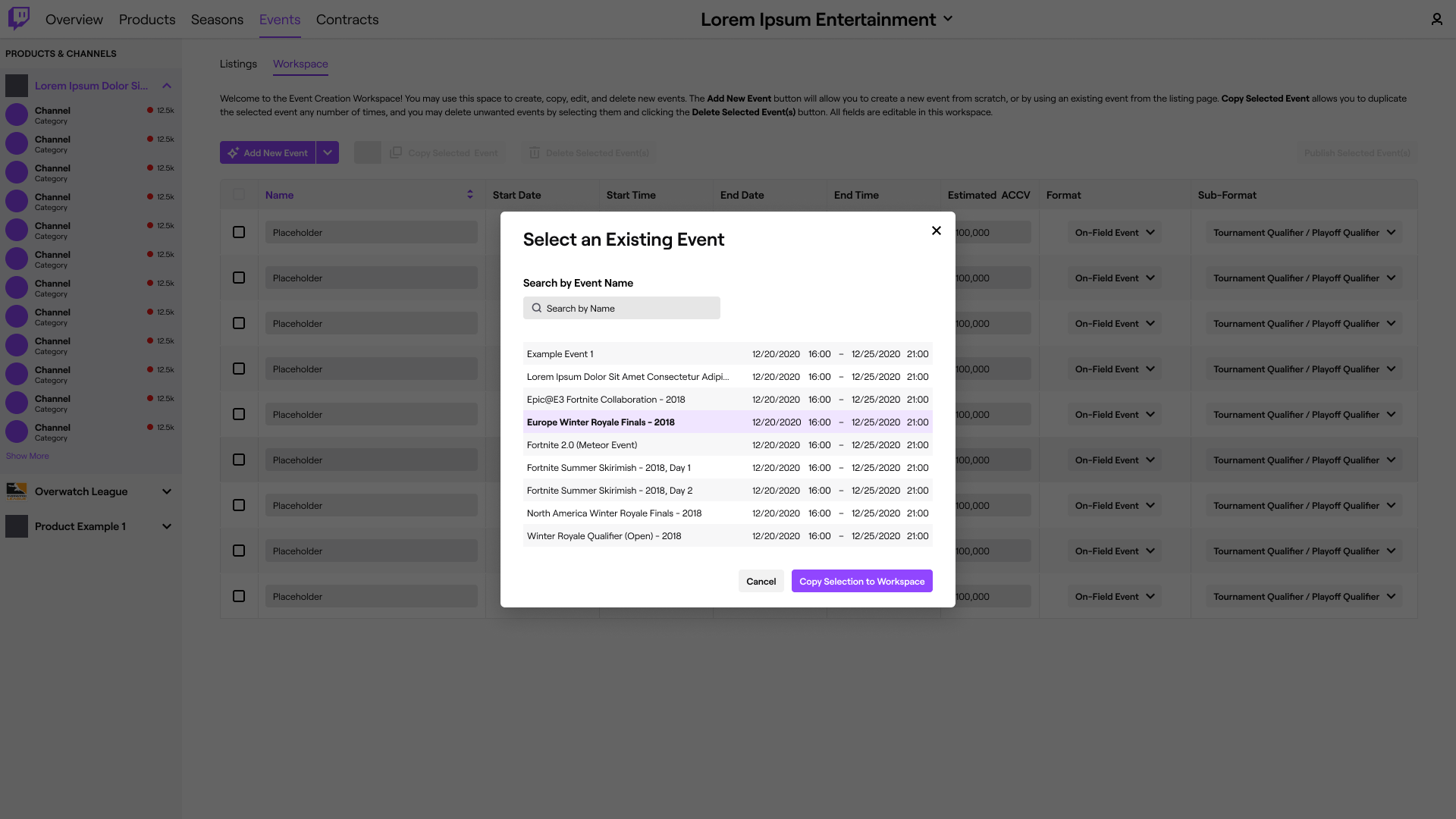Viewport: 1456px width, 819px height.
Task: Expand the Overwatch League section
Action: [167, 491]
